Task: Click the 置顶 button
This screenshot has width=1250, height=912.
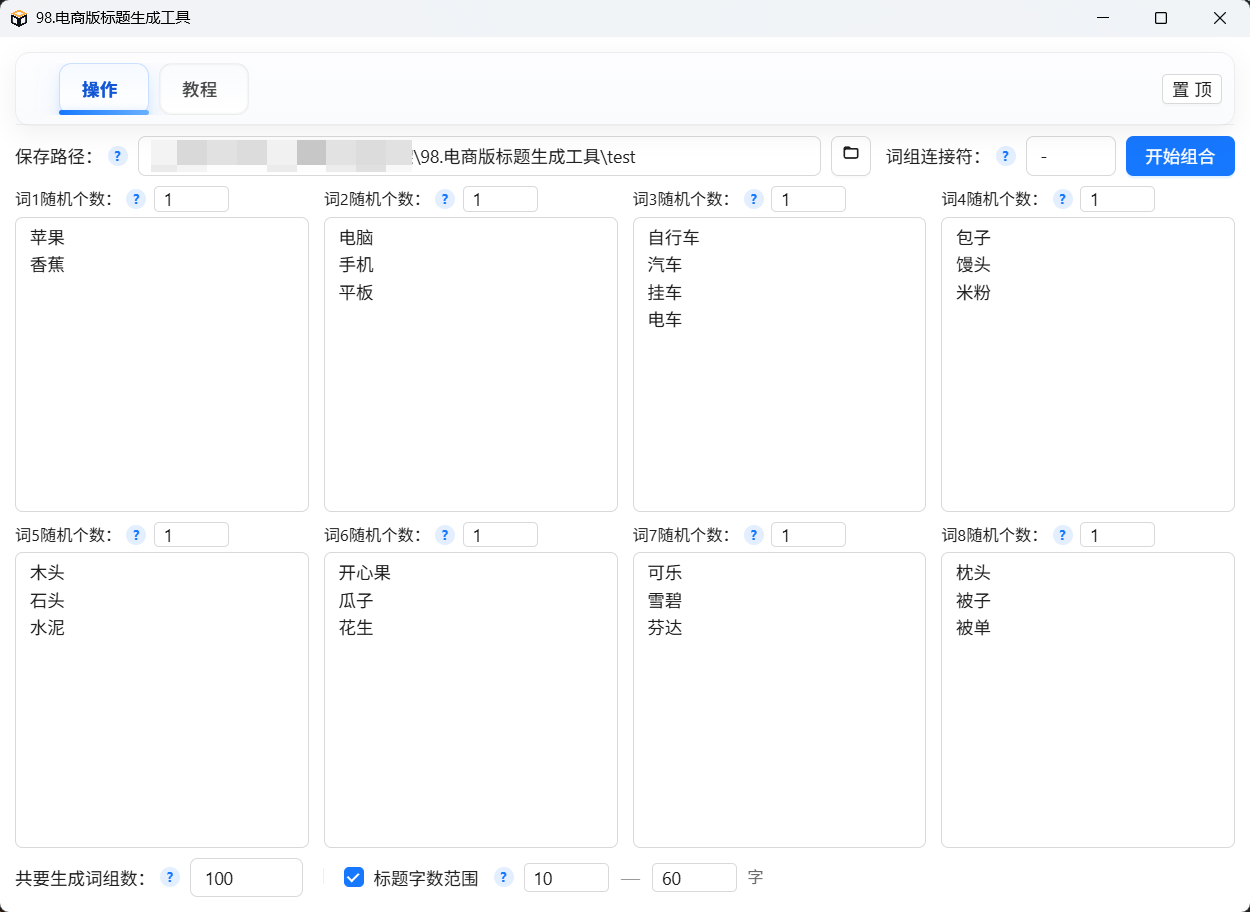Action: [x=1191, y=89]
